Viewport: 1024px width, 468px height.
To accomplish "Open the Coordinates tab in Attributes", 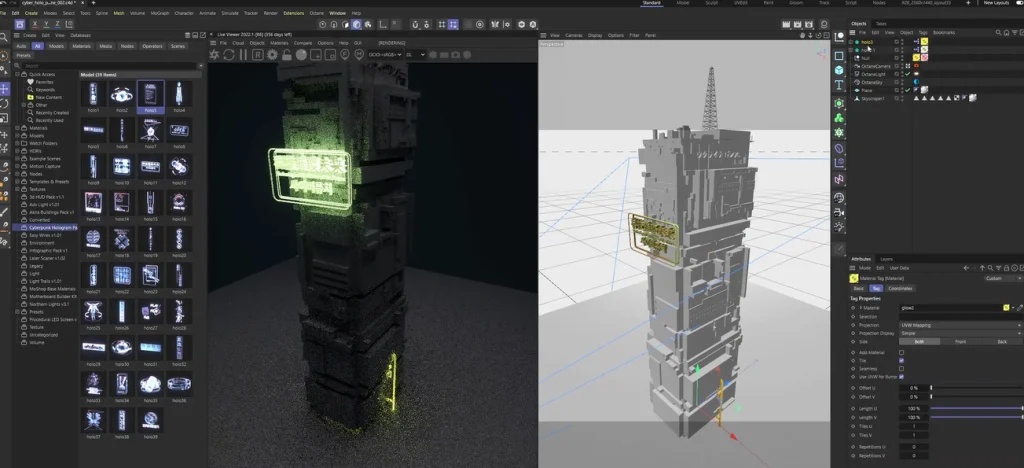I will click(901, 289).
